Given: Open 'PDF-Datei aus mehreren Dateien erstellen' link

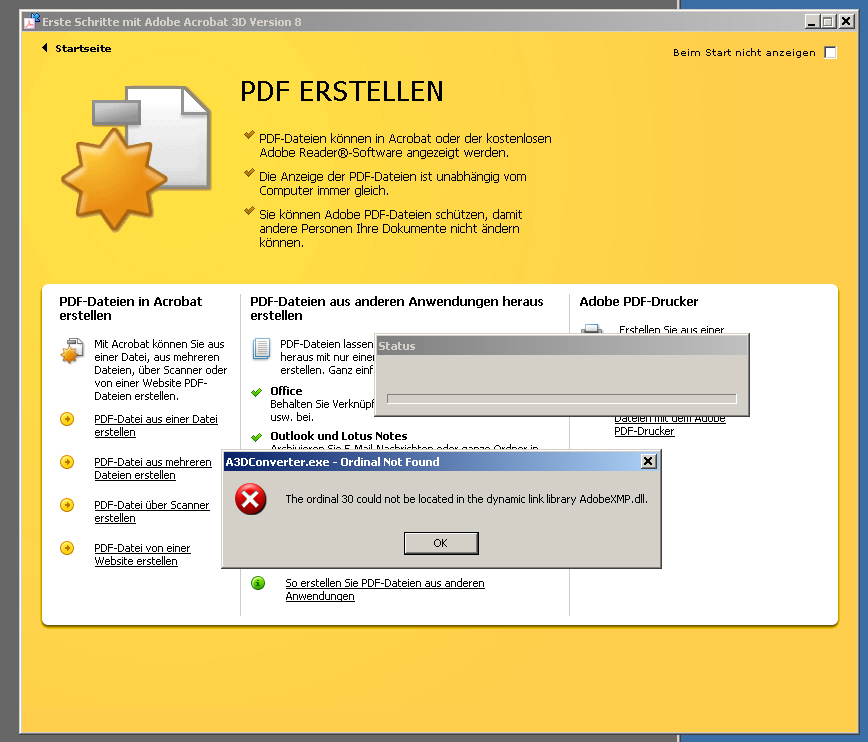Looking at the screenshot, I should pyautogui.click(x=153, y=468).
